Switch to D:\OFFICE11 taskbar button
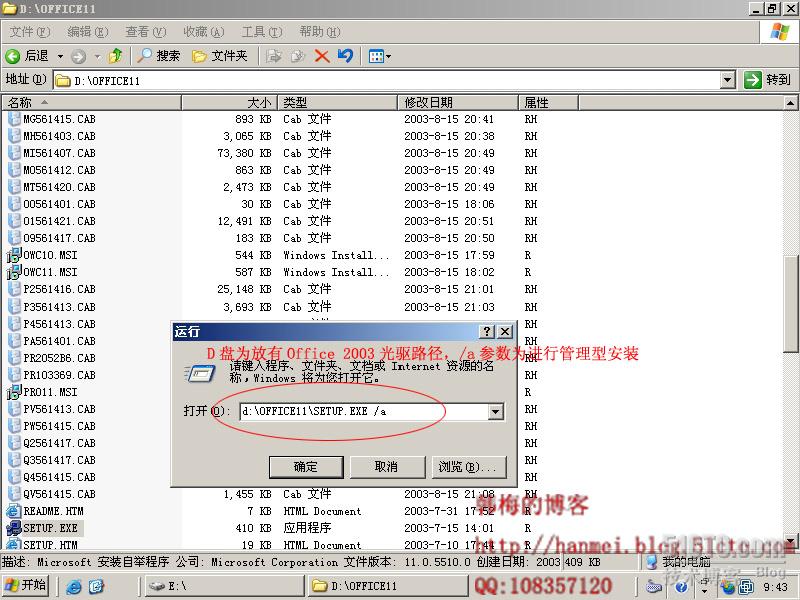Screen dimensions: 800x600 (x=389, y=586)
